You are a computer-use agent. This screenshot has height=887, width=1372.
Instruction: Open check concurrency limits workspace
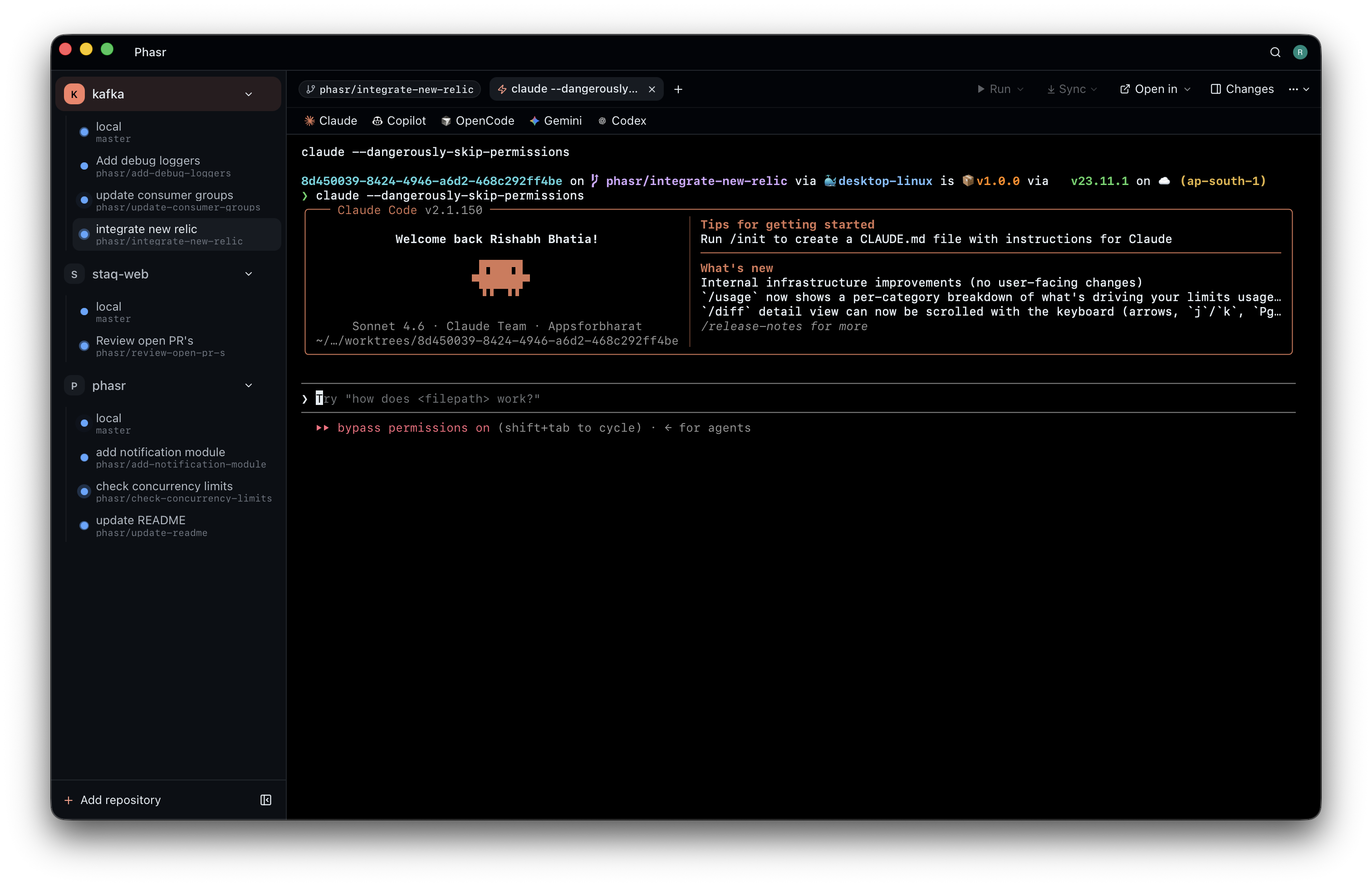176,491
